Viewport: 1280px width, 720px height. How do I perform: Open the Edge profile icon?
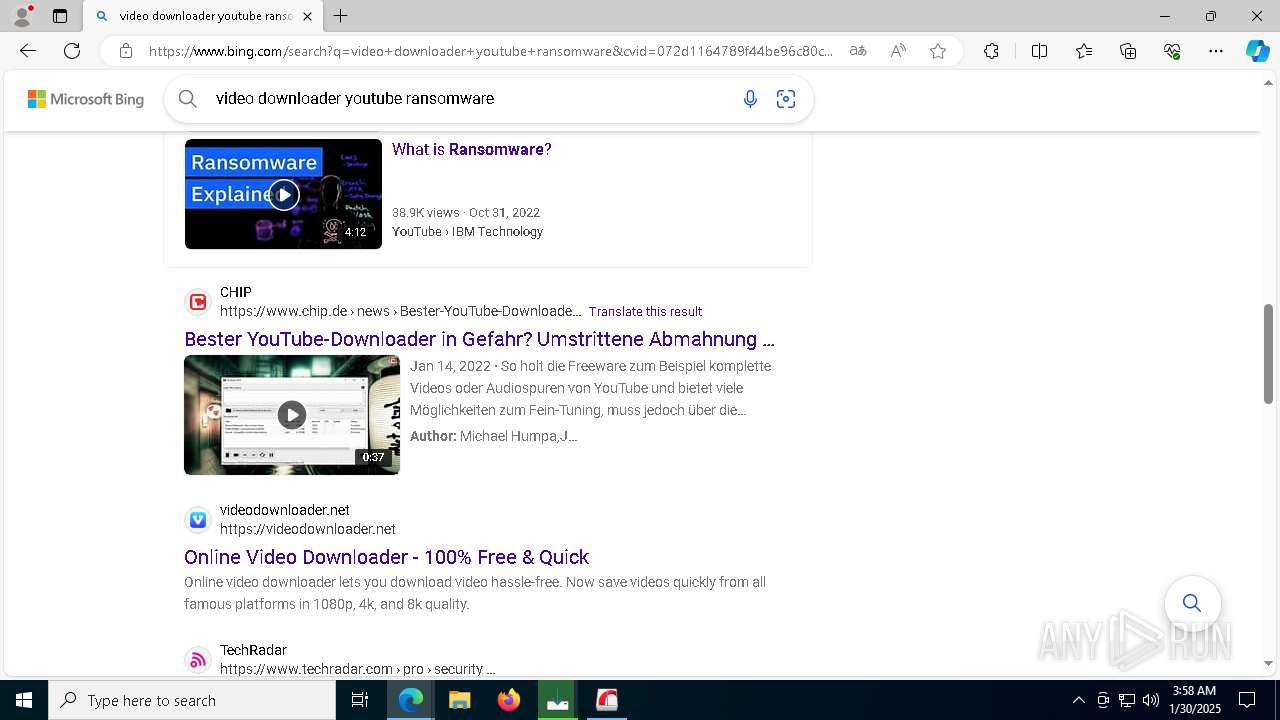[22, 16]
